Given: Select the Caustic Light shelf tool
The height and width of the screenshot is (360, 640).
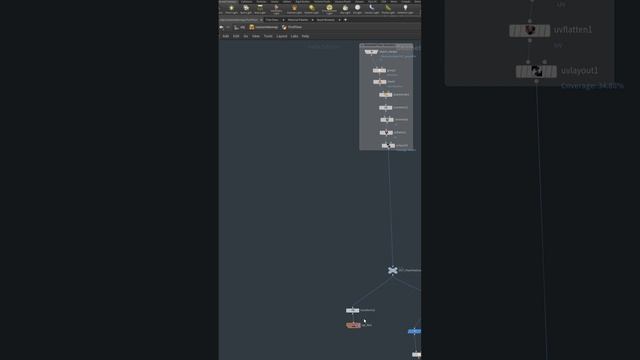Looking at the screenshot, I should point(372,9).
